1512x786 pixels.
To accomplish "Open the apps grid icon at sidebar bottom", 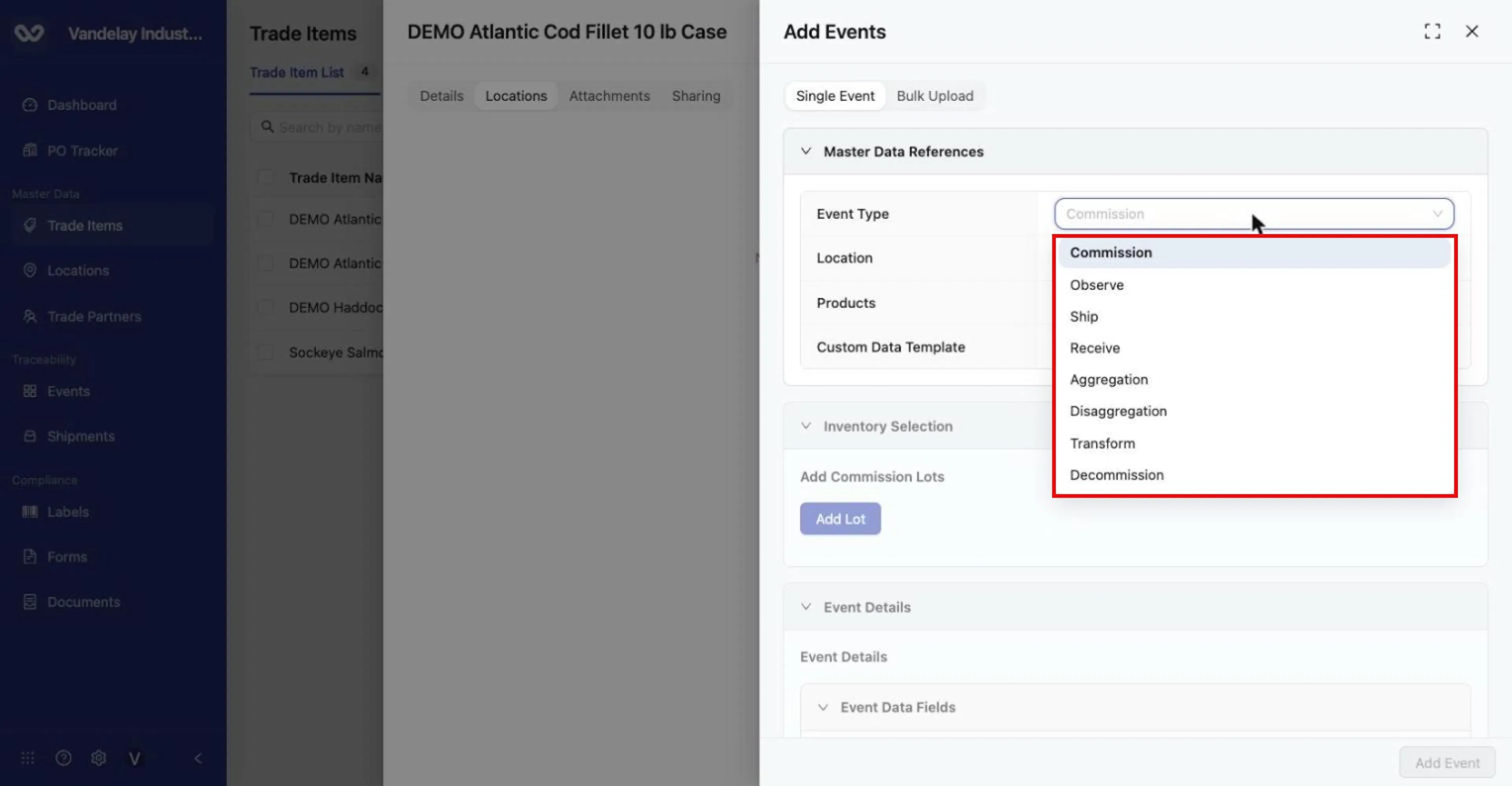I will point(28,758).
